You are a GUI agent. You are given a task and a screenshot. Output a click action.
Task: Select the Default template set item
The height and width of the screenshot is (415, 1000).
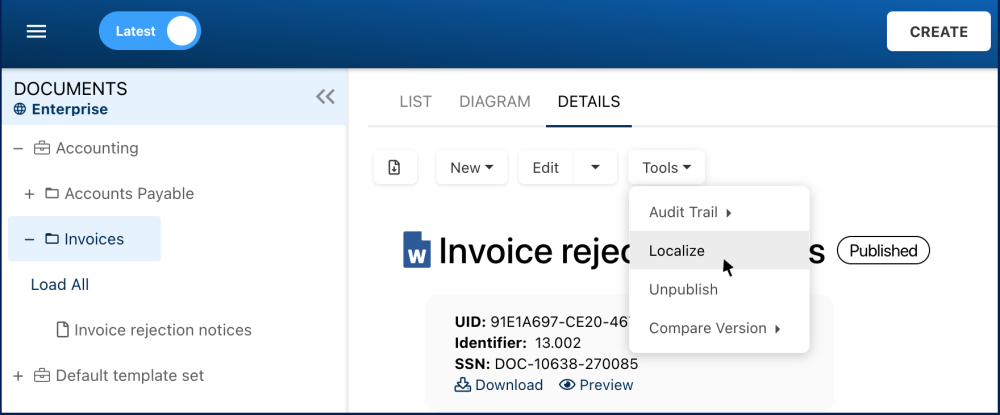130,375
